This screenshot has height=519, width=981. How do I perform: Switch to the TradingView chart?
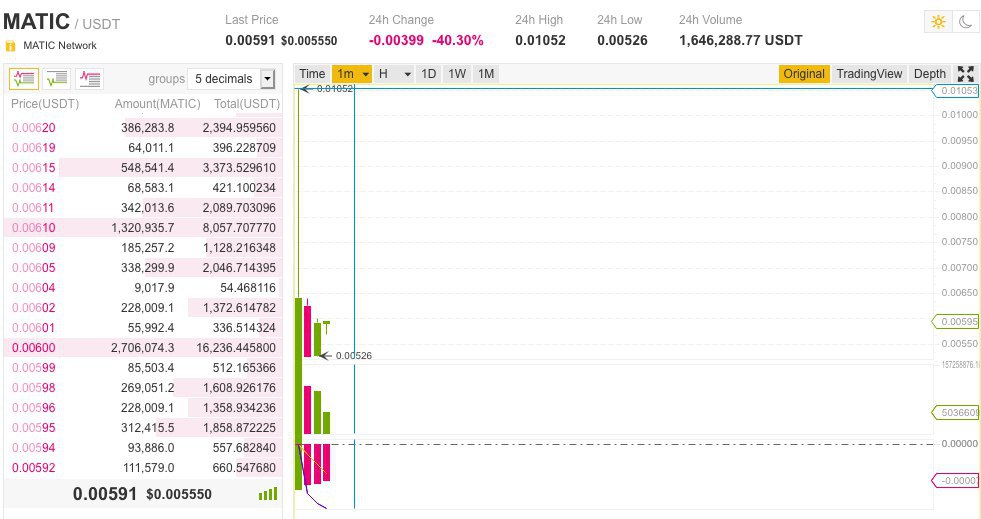(869, 74)
